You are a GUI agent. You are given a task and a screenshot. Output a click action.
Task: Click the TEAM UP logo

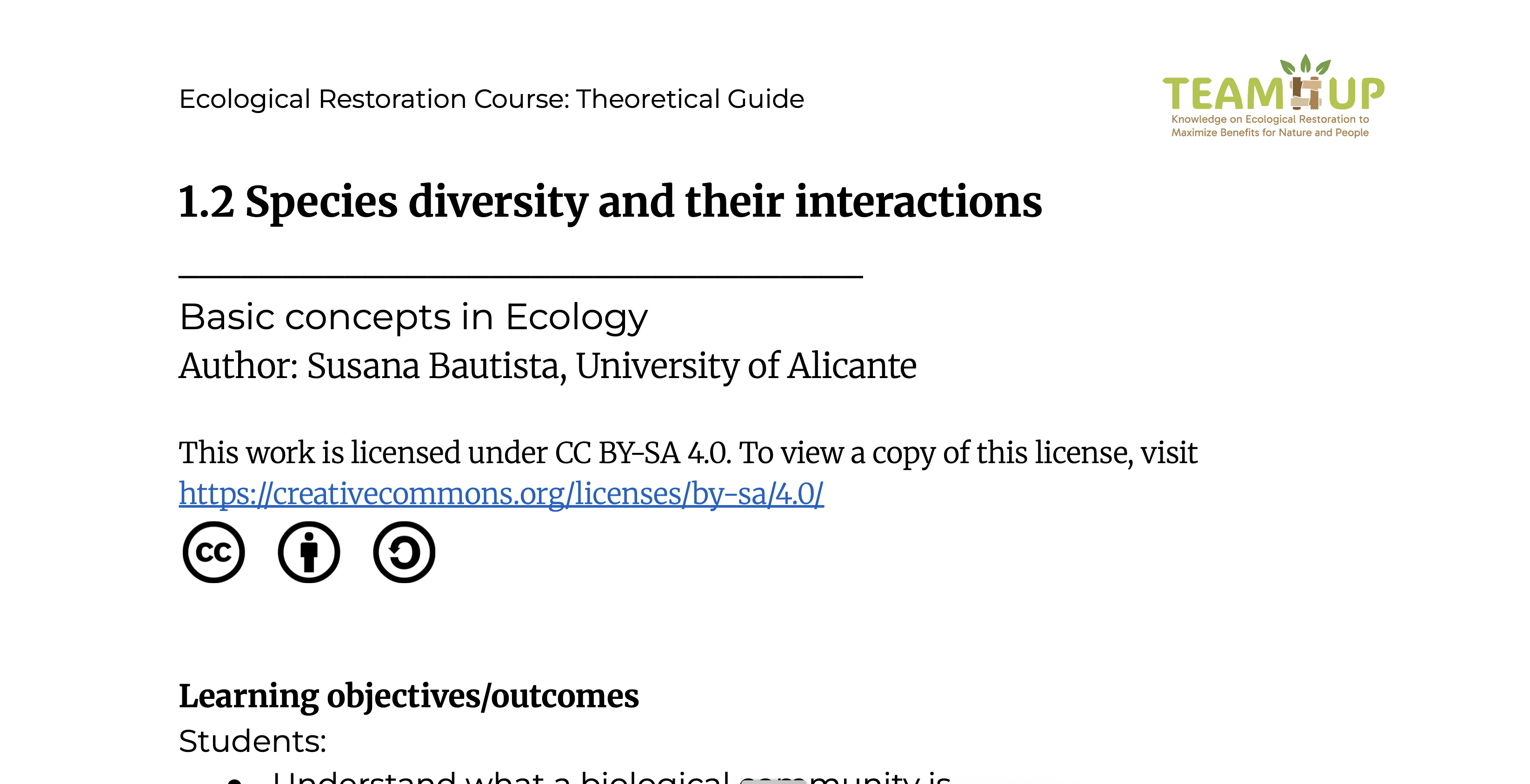pos(1273,96)
